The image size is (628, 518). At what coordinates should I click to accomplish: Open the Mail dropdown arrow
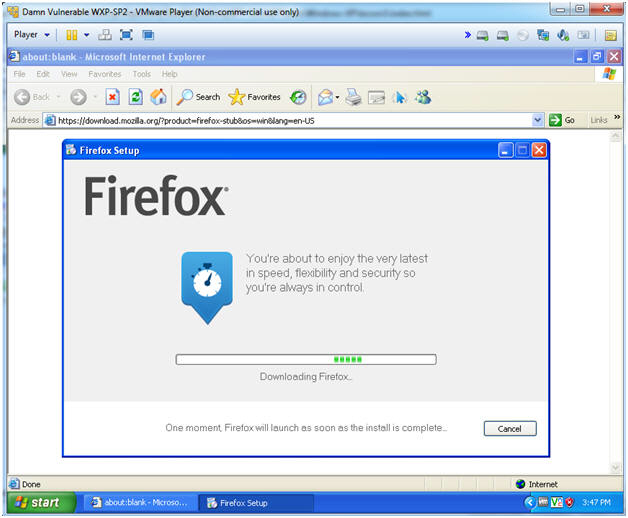pyautogui.click(x=337, y=97)
